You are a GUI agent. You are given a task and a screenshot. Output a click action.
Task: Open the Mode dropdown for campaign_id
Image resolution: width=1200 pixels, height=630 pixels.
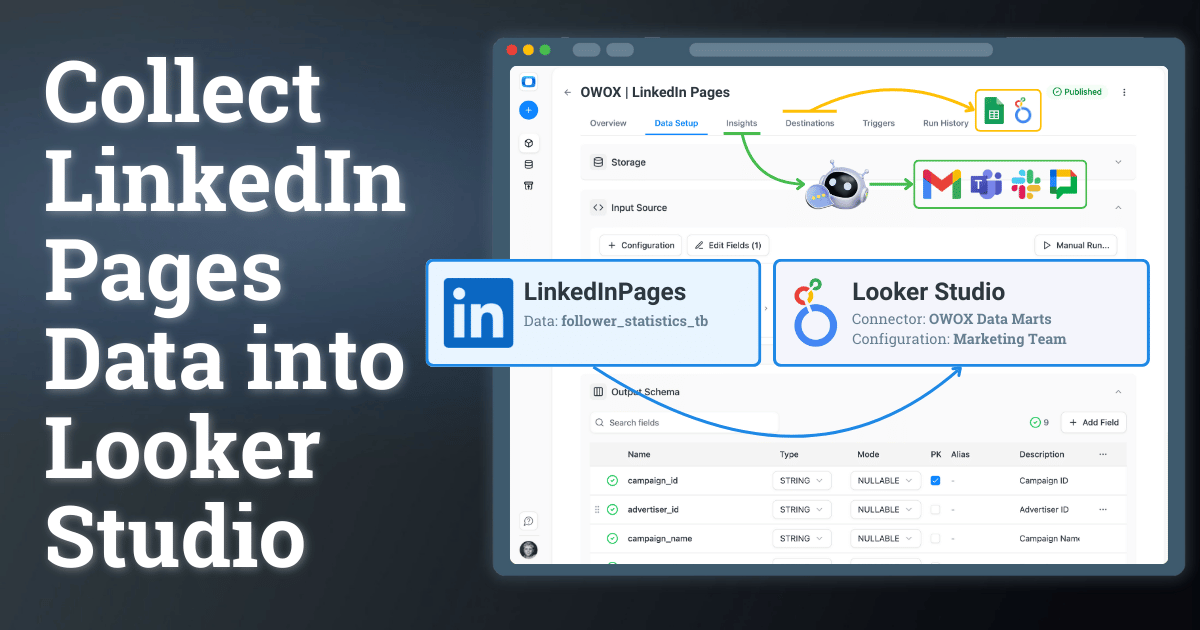tap(885, 481)
